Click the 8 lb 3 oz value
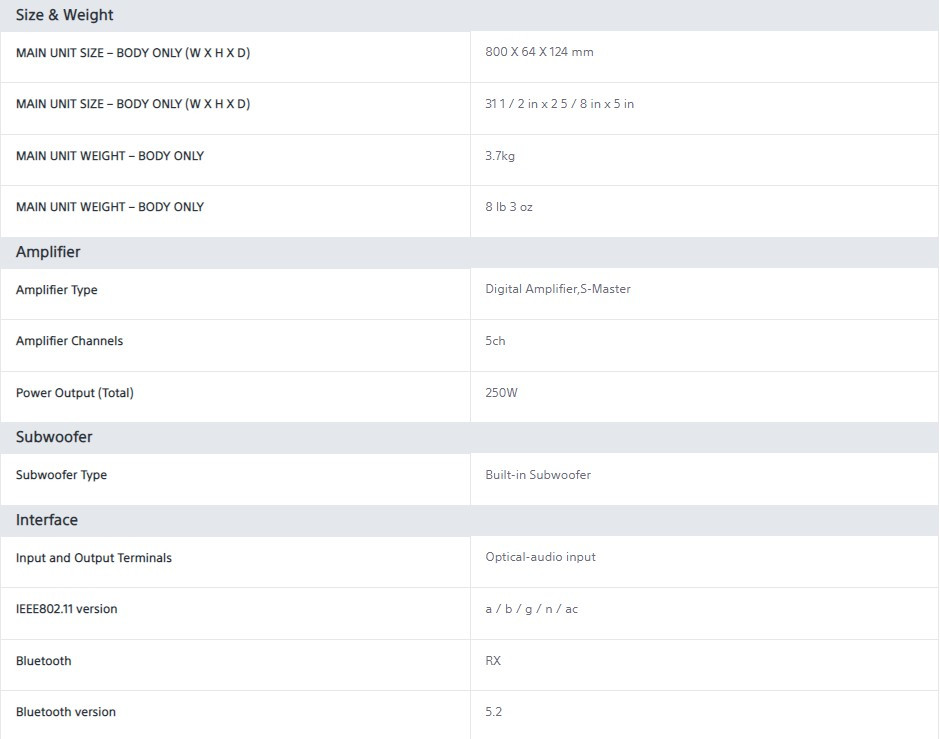This screenshot has width=940, height=739. [509, 207]
